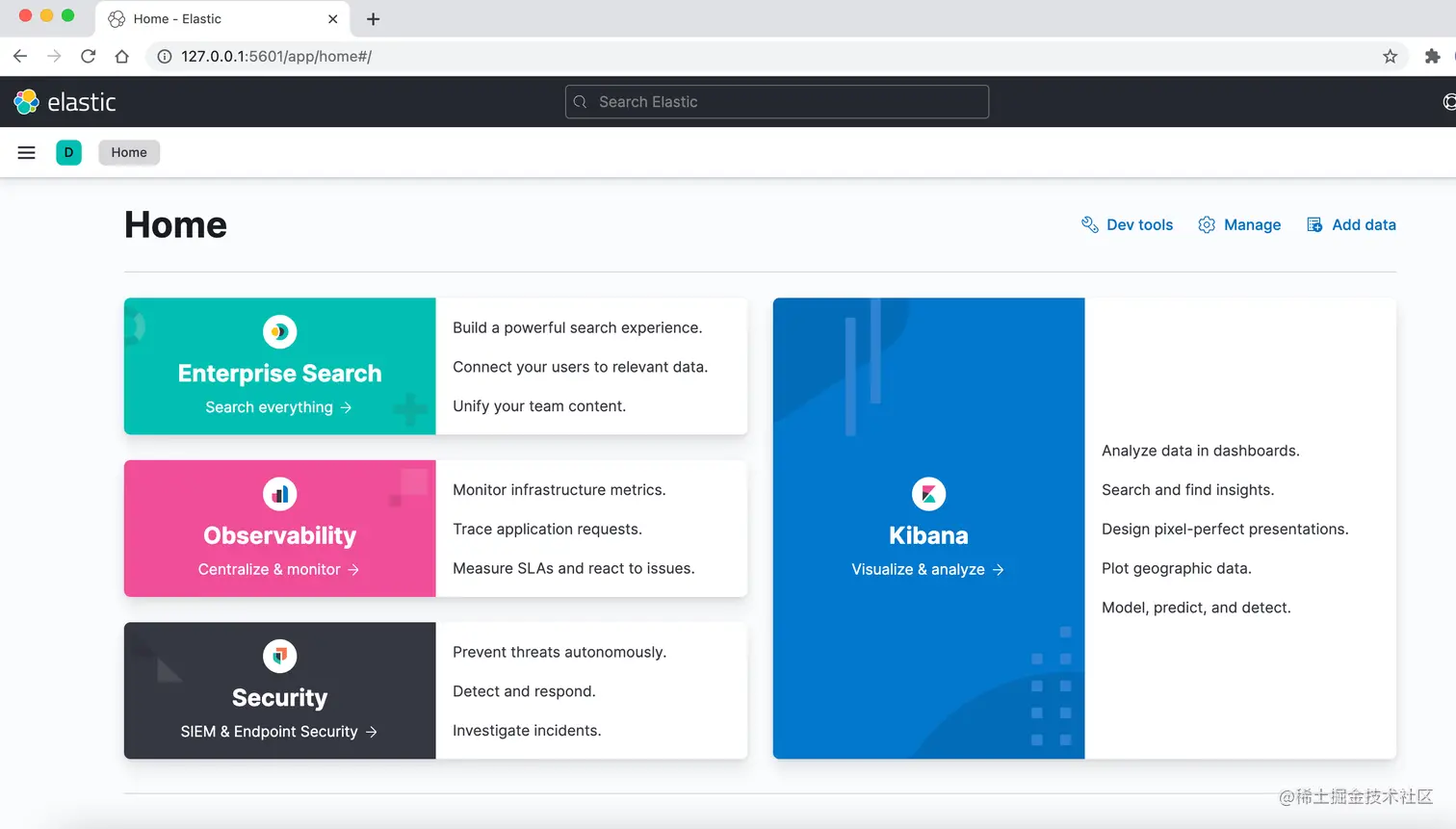Go back with browser back arrow
Screen dimensions: 1456x829
point(20,57)
